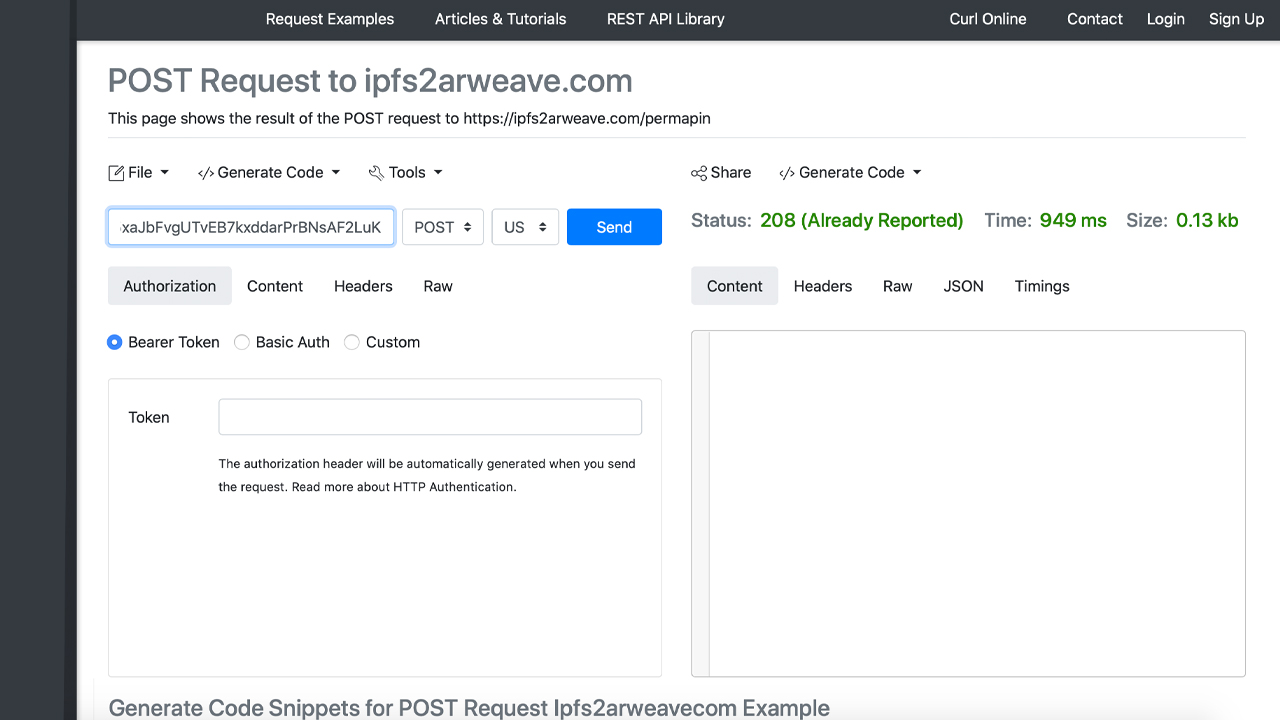Click the Sign Up link
This screenshot has width=1280, height=720.
pos(1237,19)
